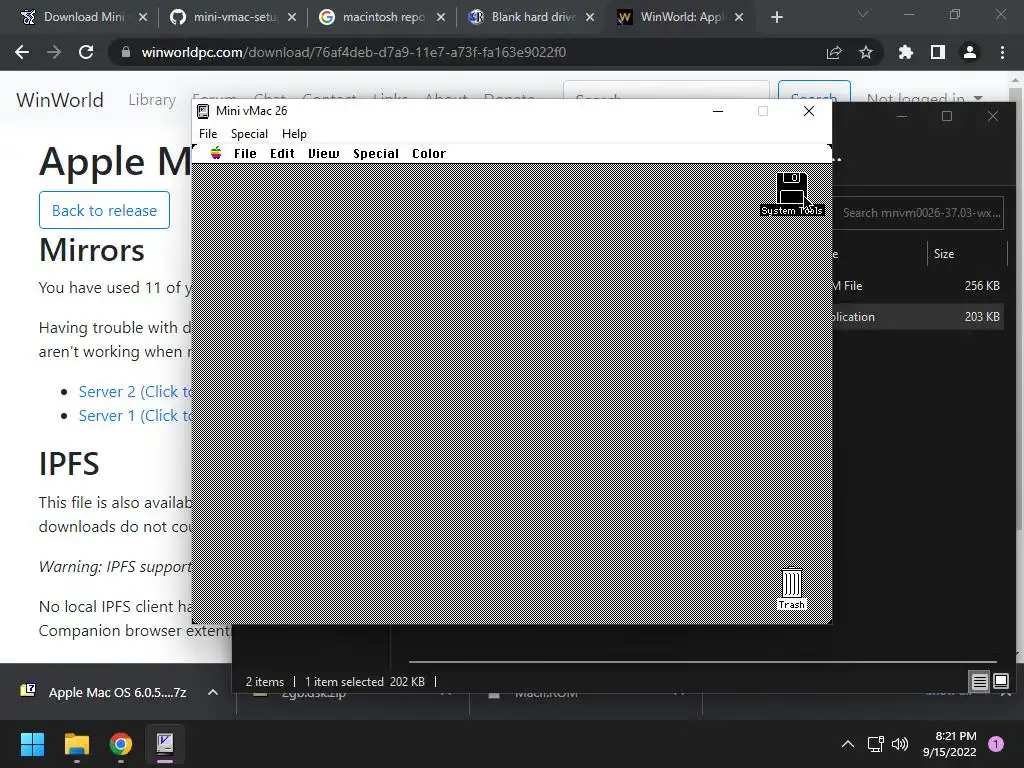This screenshot has width=1024, height=768.
Task: Open the emulated Mac Special menu
Action: pyautogui.click(x=376, y=153)
